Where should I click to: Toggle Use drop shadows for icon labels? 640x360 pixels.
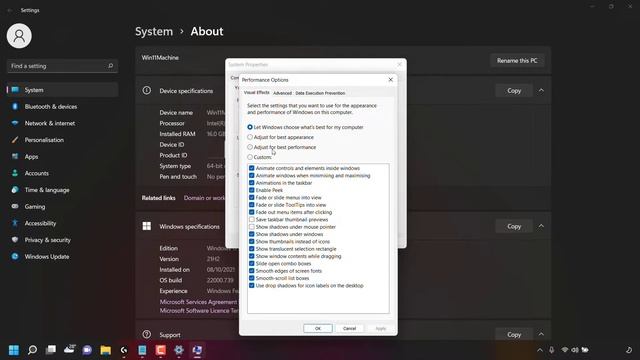click(x=252, y=286)
